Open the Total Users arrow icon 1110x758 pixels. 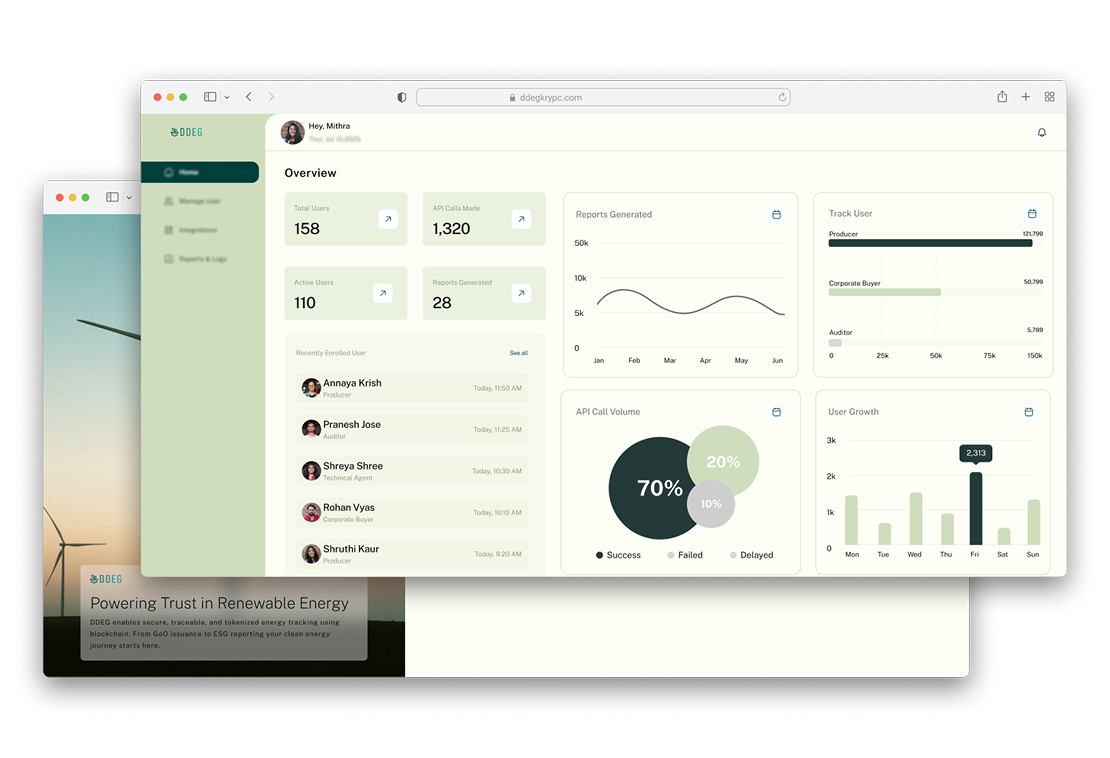387,219
